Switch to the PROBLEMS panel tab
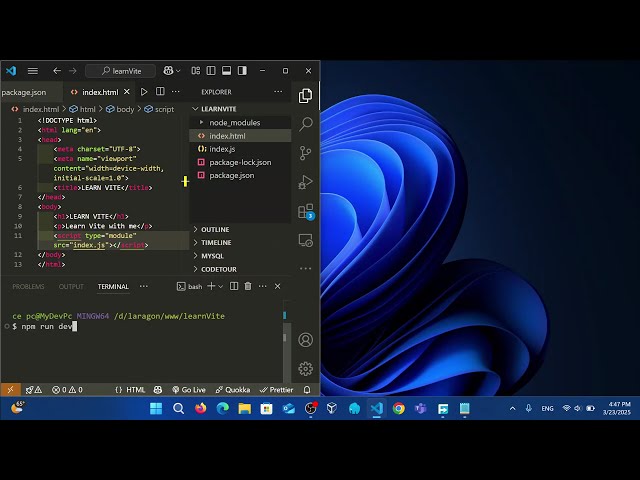 [28, 287]
